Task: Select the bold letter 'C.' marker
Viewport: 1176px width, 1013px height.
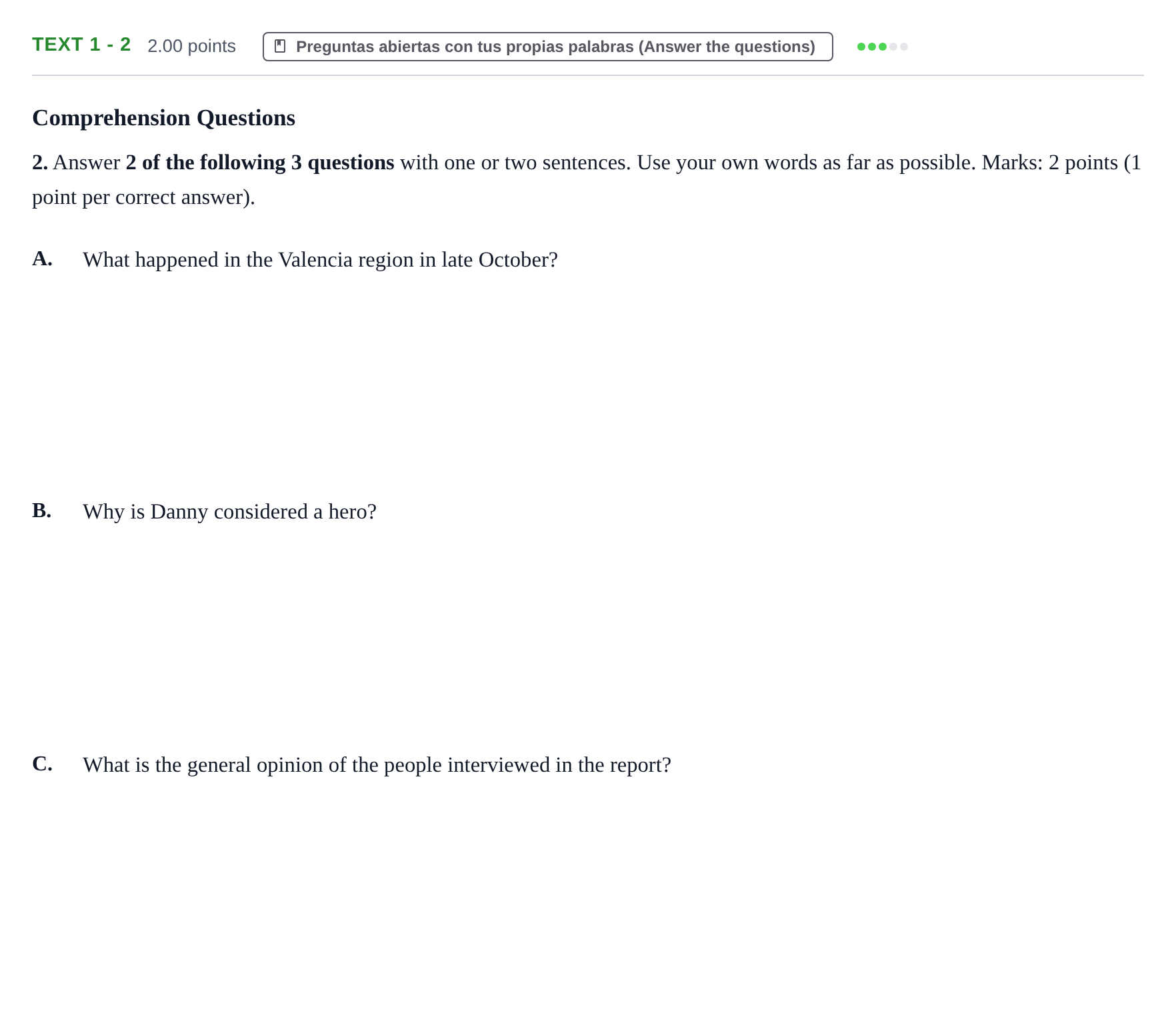Action: 42,764
